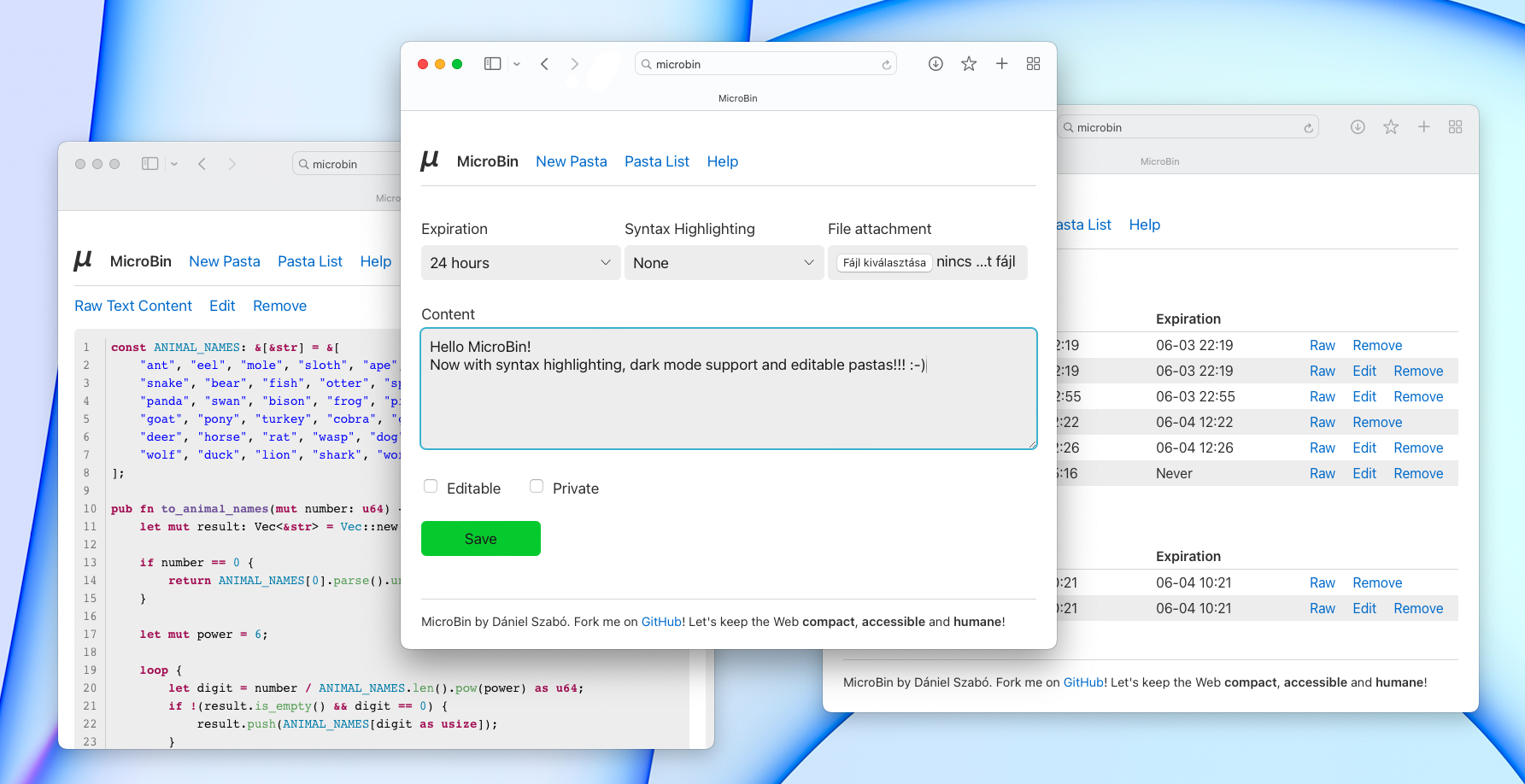Click Remove in the last 06-04 10:21 row

point(1418,608)
